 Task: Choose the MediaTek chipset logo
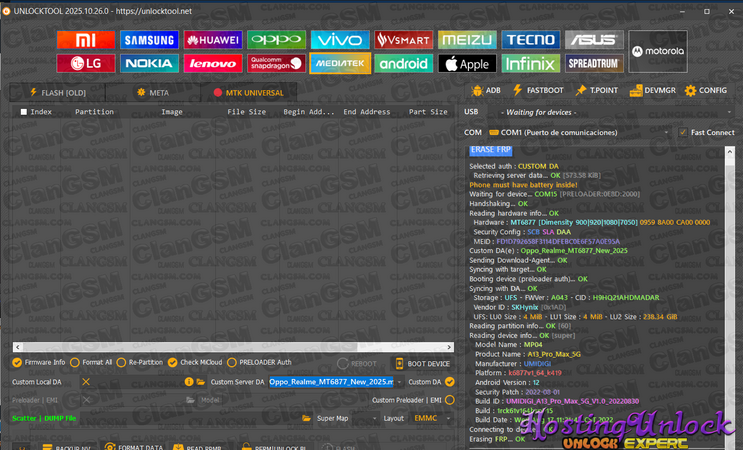click(339, 63)
